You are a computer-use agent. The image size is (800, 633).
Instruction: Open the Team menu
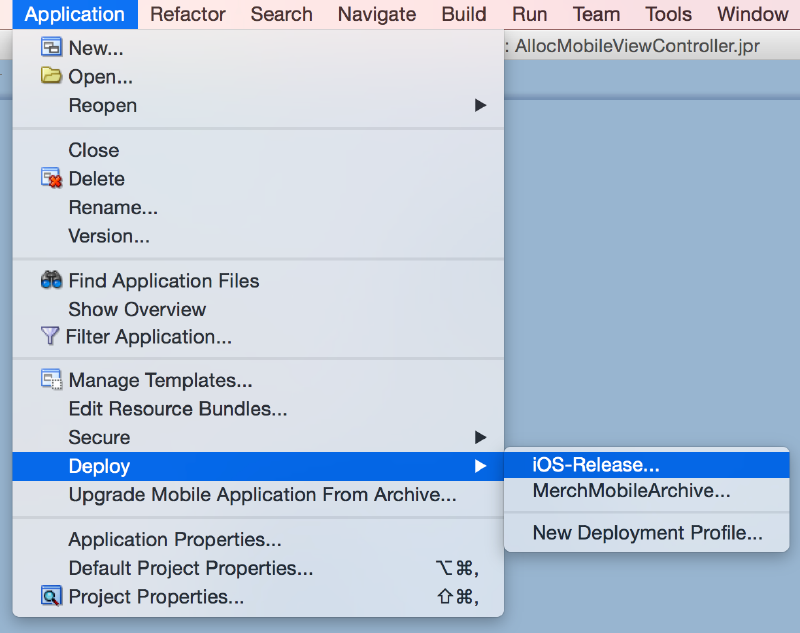[x=596, y=15]
